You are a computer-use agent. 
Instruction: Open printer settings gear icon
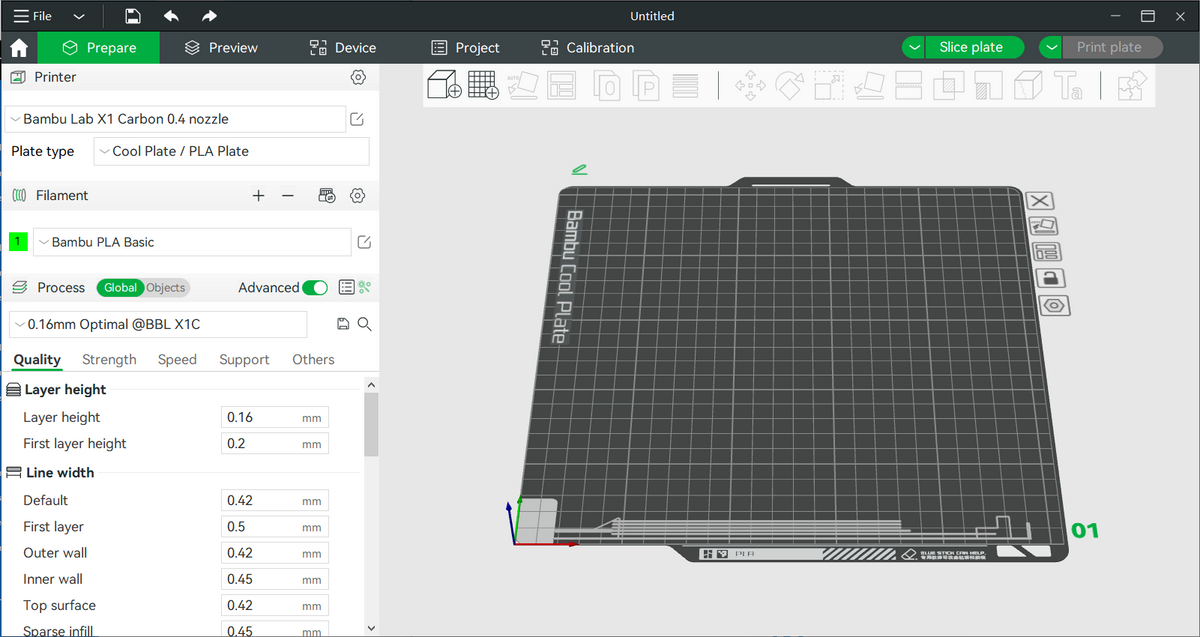tap(358, 77)
